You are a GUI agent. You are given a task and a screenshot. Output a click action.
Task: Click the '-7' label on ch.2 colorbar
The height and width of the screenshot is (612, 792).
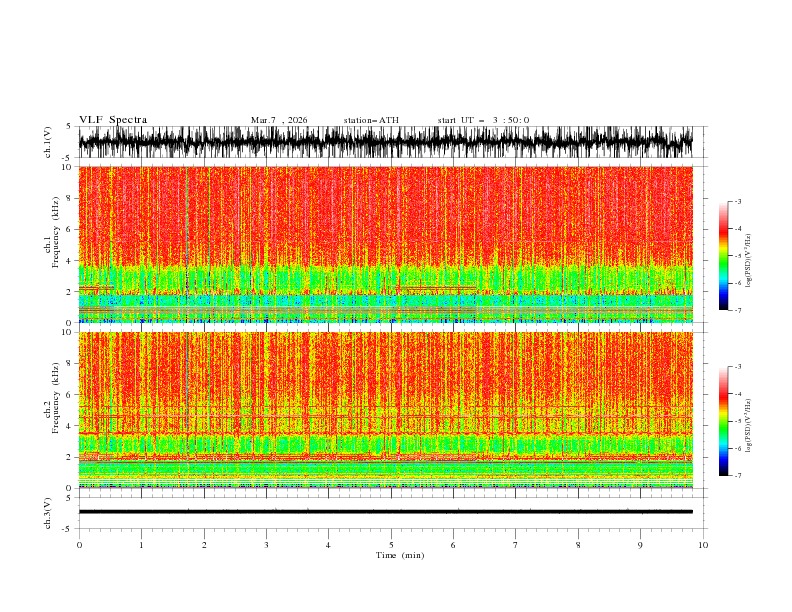click(737, 475)
